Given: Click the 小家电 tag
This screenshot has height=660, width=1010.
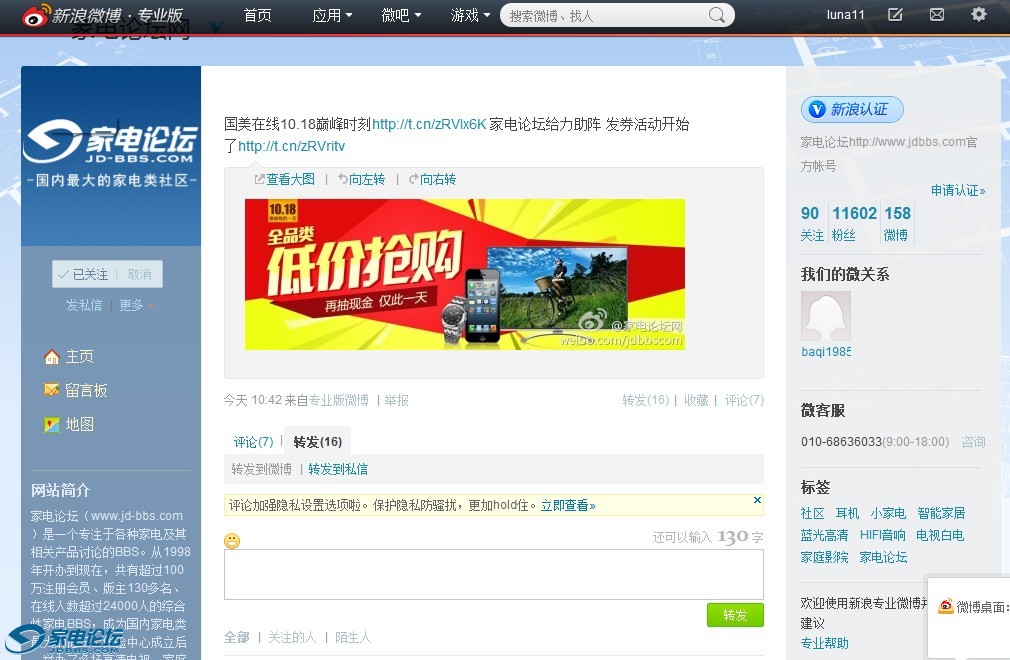Looking at the screenshot, I should 888,513.
